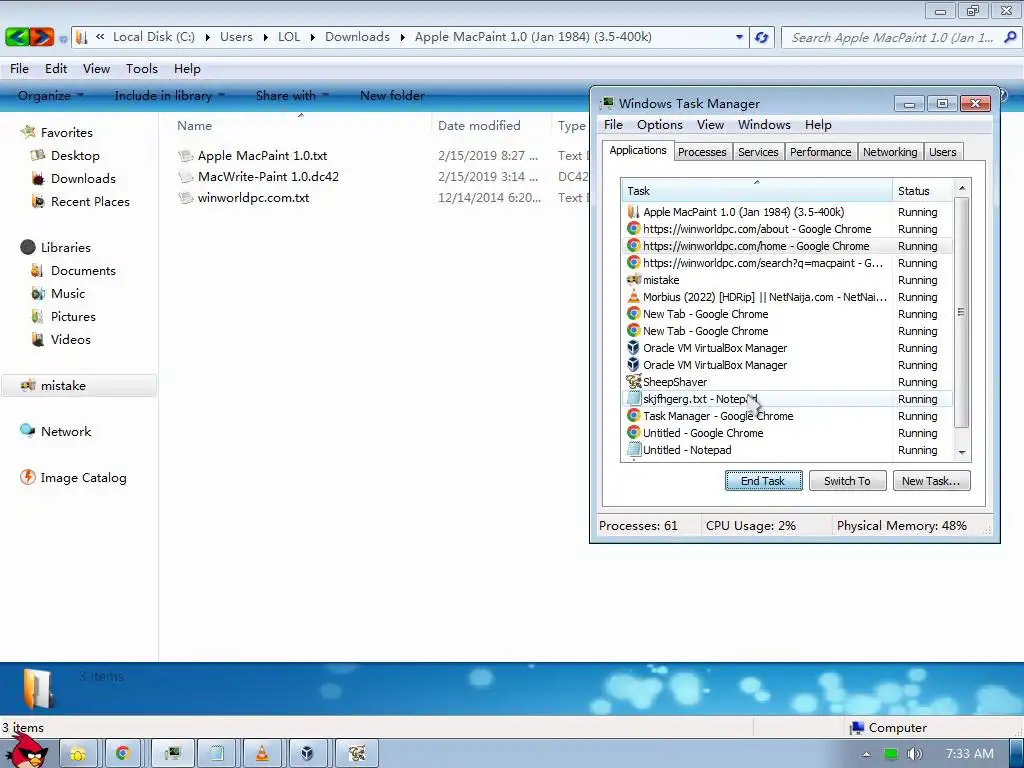Open Pictures library
Viewport: 1024px width, 768px height.
(72, 317)
